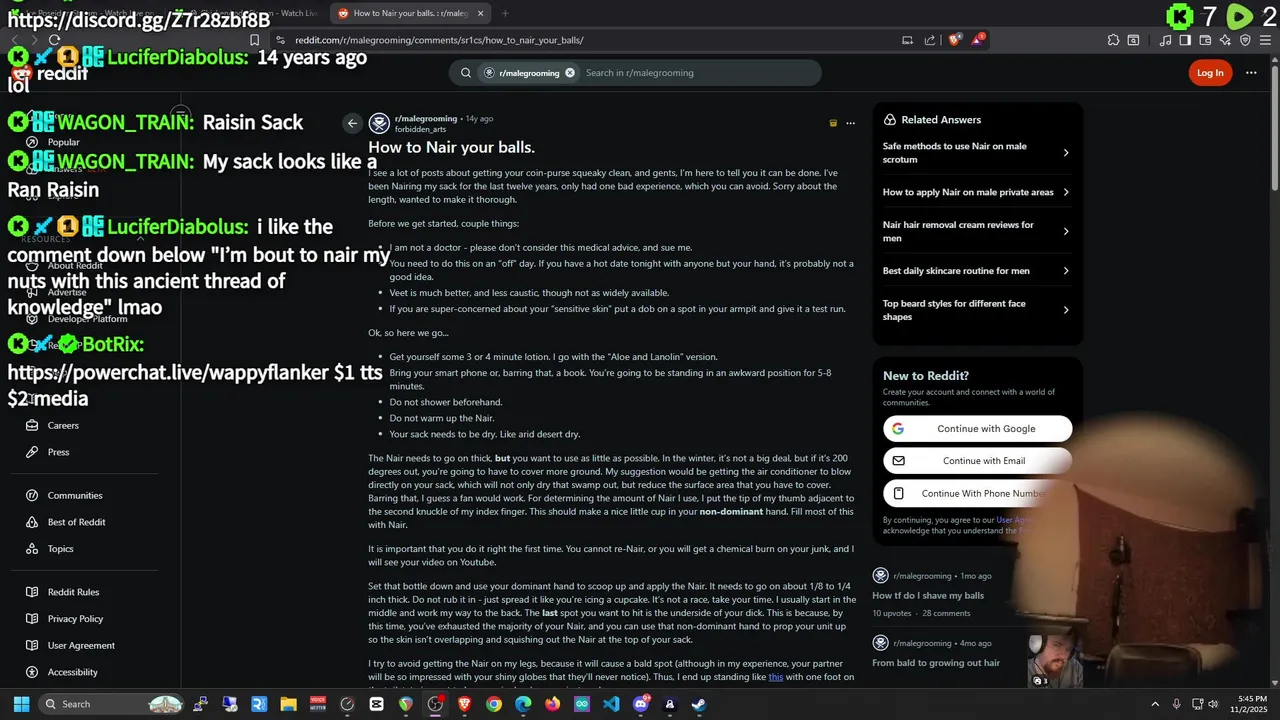Click Continue with Google button

(977, 428)
